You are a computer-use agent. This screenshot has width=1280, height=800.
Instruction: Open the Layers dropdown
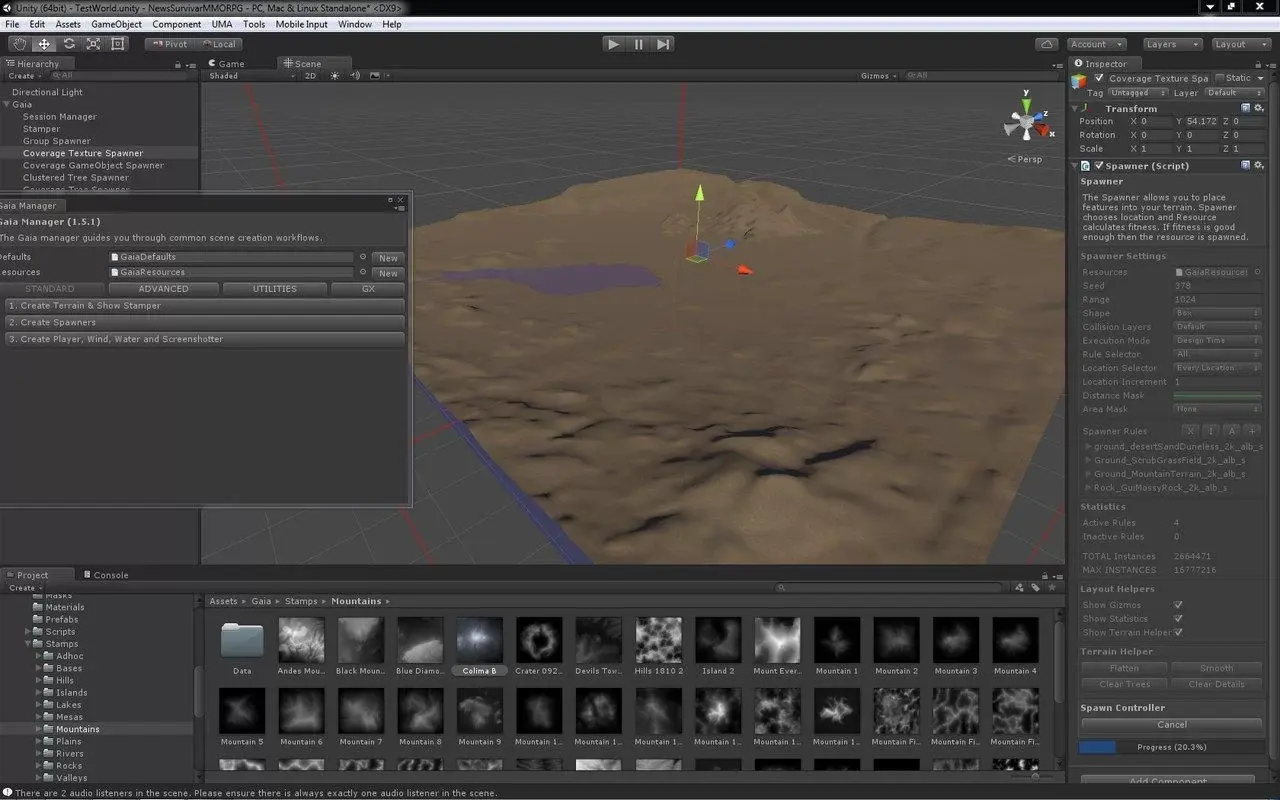(x=1172, y=44)
